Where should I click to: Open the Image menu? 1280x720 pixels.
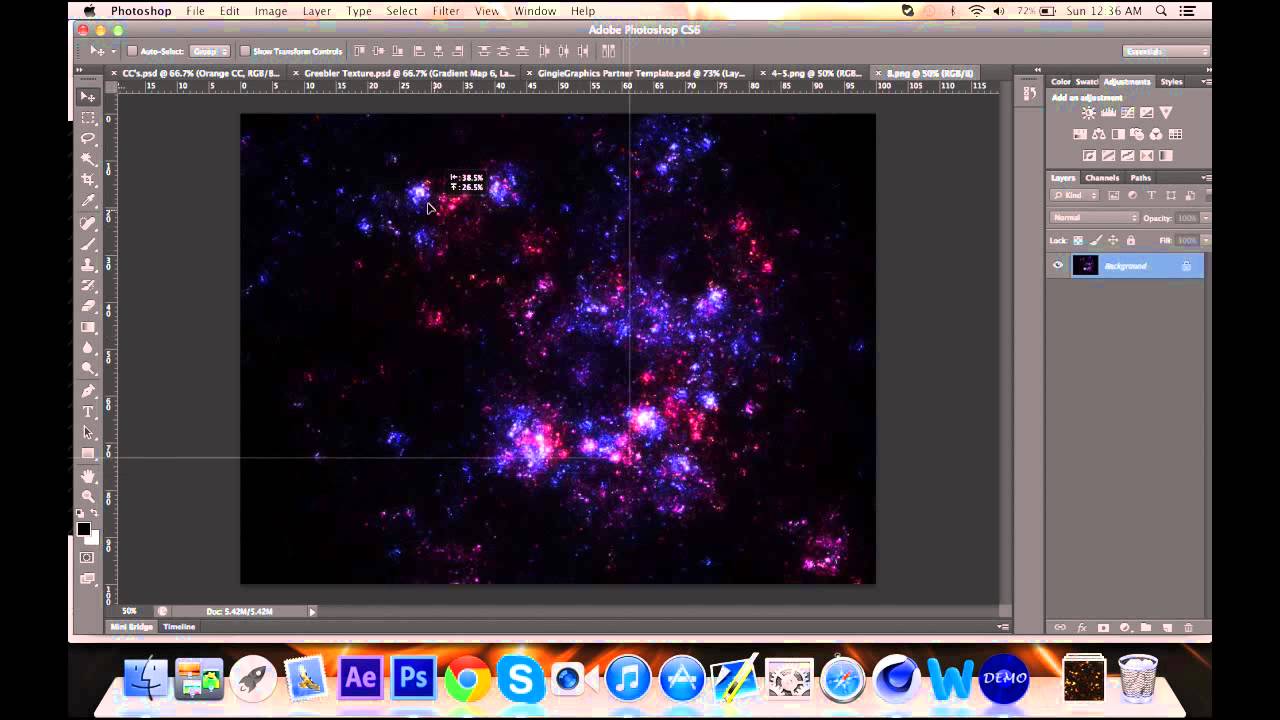(271, 11)
